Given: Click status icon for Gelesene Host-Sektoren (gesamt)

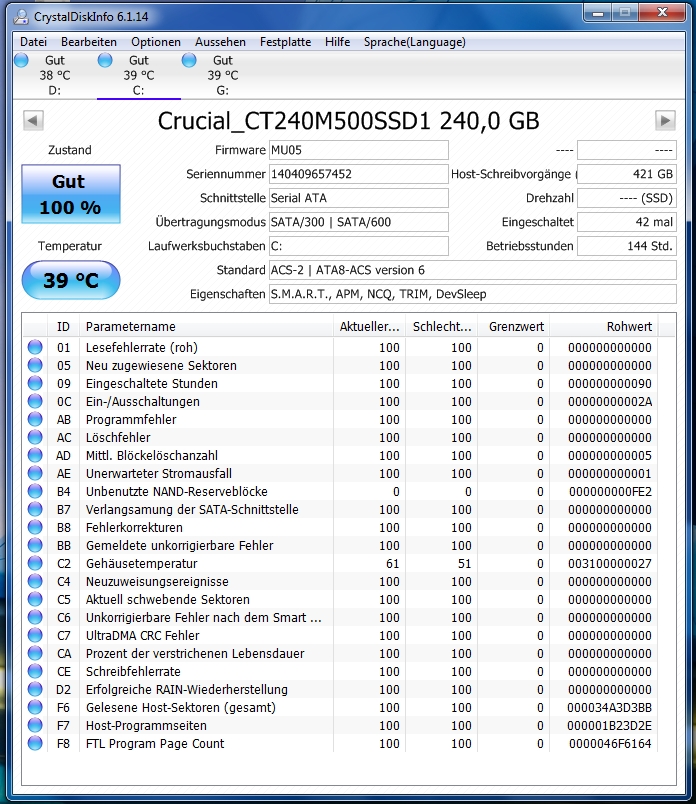Looking at the screenshot, I should coord(35,707).
